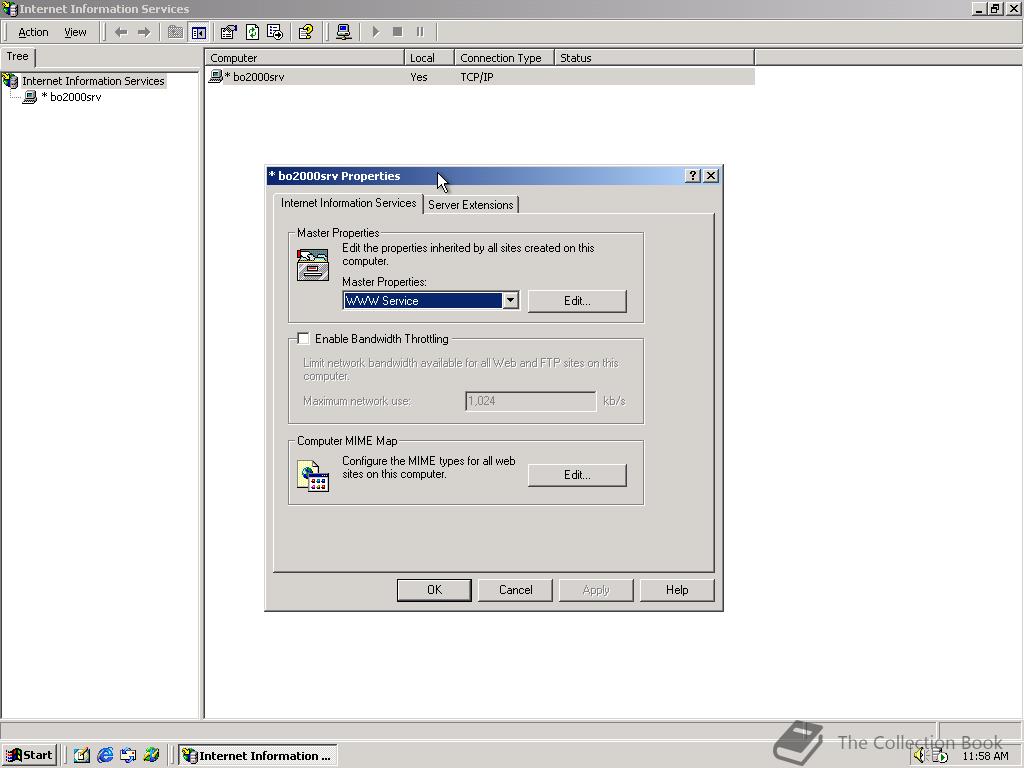Click Internet Information taskbar button
The image size is (1024, 768).
click(258, 756)
